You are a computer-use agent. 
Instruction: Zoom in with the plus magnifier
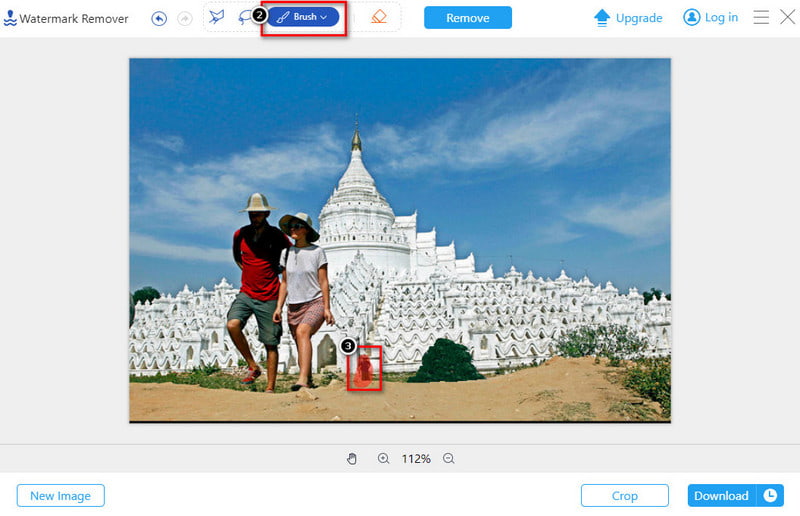pos(383,458)
